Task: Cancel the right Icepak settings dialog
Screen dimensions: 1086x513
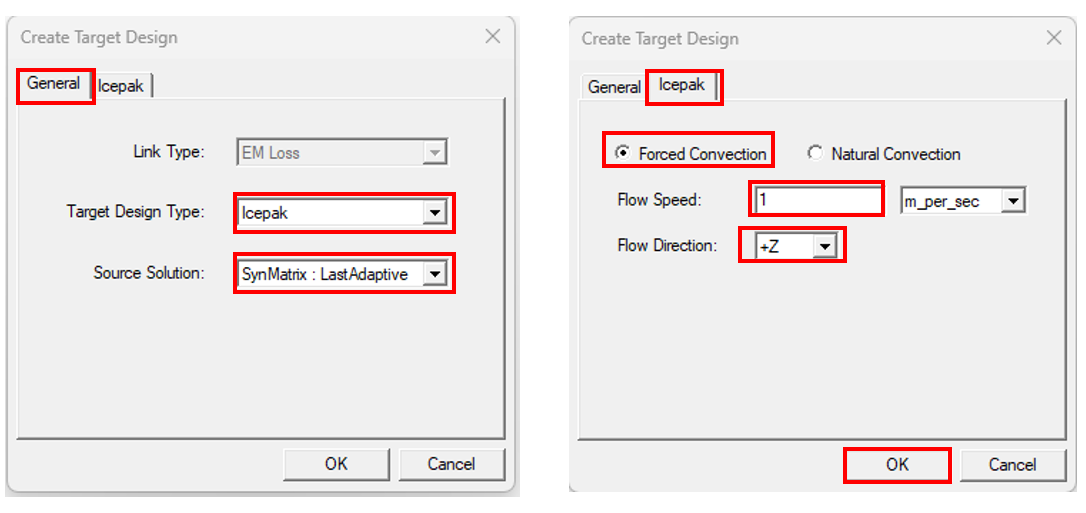Action: (x=1013, y=465)
